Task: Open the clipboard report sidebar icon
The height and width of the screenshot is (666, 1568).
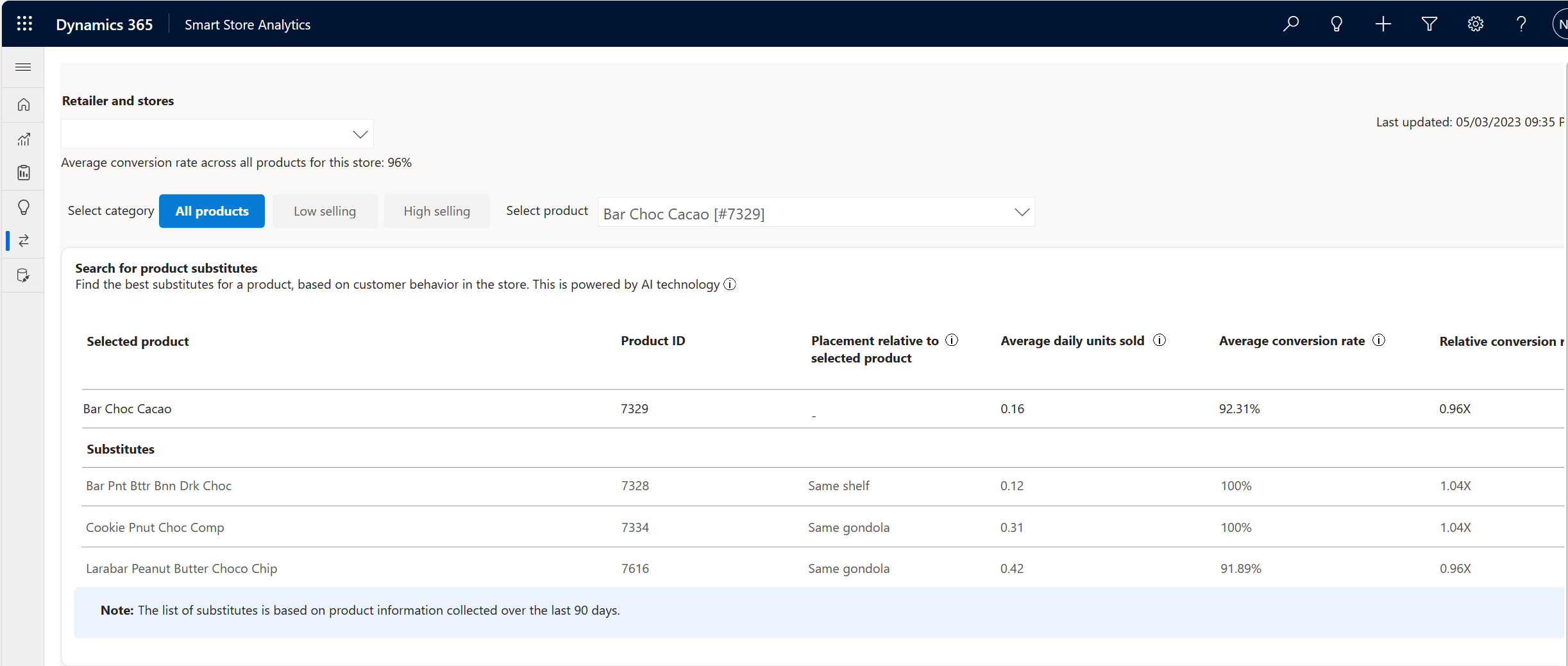Action: (24, 173)
